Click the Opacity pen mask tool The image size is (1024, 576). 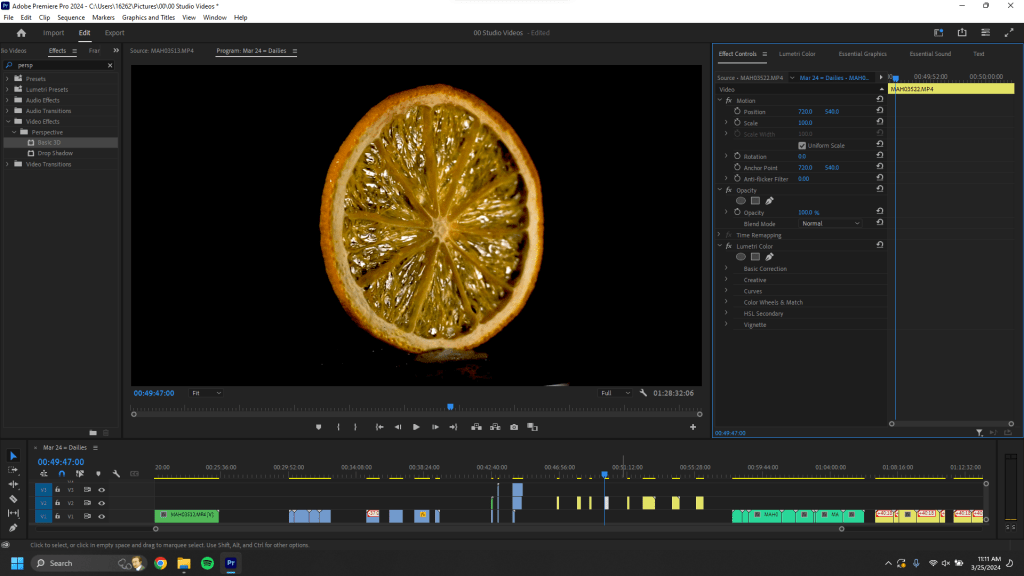coord(770,201)
